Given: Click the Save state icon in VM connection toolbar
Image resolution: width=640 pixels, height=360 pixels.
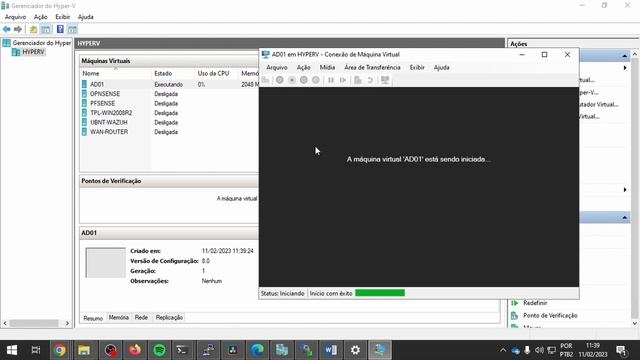Looking at the screenshot, I should [x=316, y=80].
